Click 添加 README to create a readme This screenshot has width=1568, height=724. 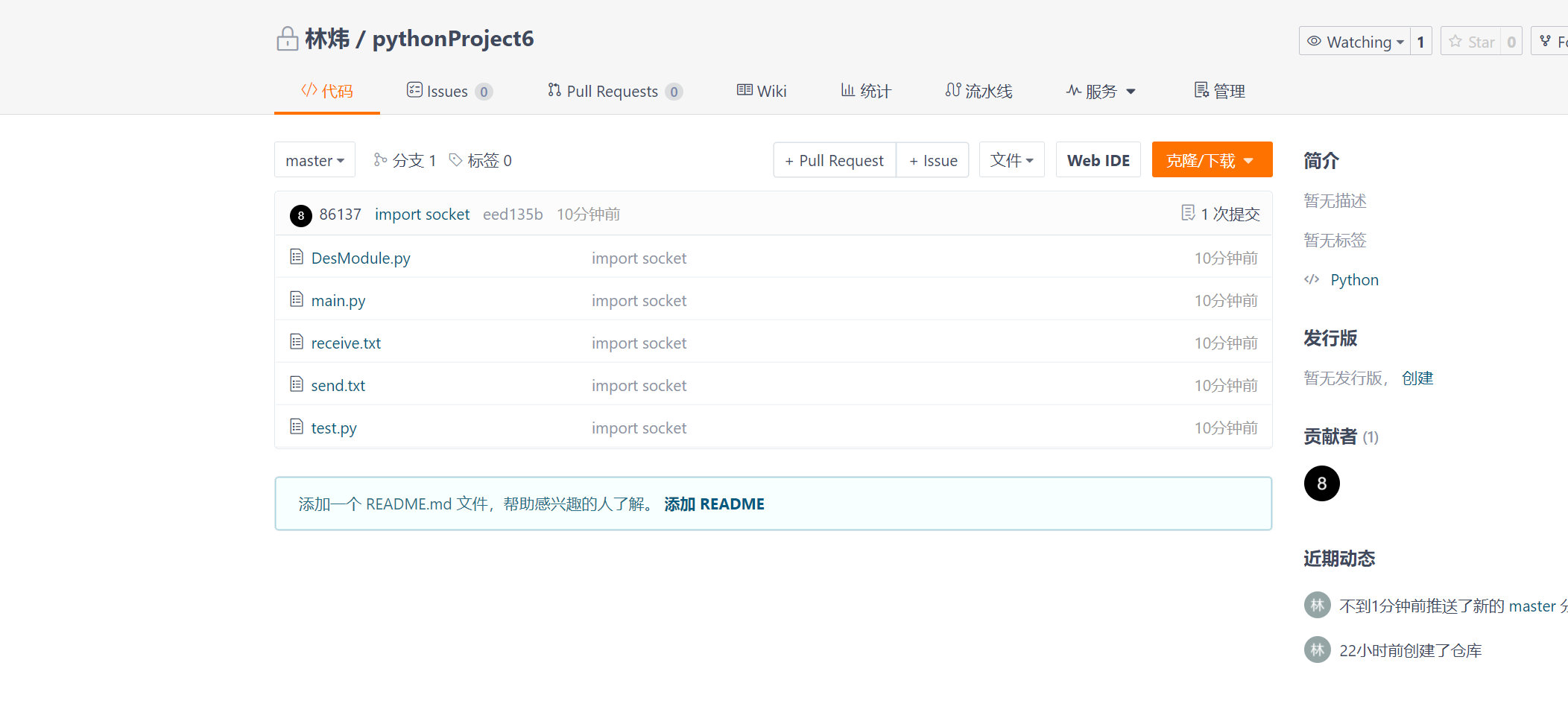[713, 504]
